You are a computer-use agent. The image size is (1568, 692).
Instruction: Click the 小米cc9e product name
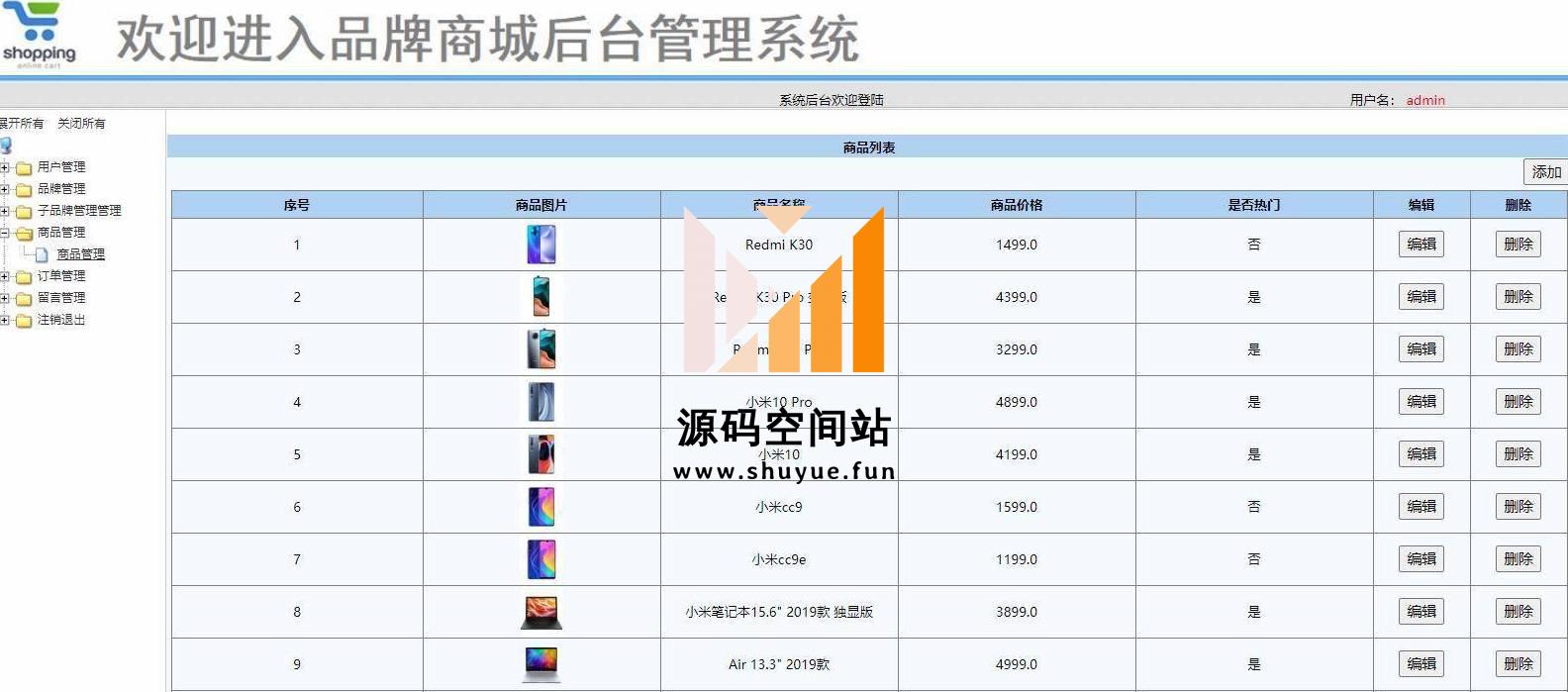pyautogui.click(x=779, y=559)
